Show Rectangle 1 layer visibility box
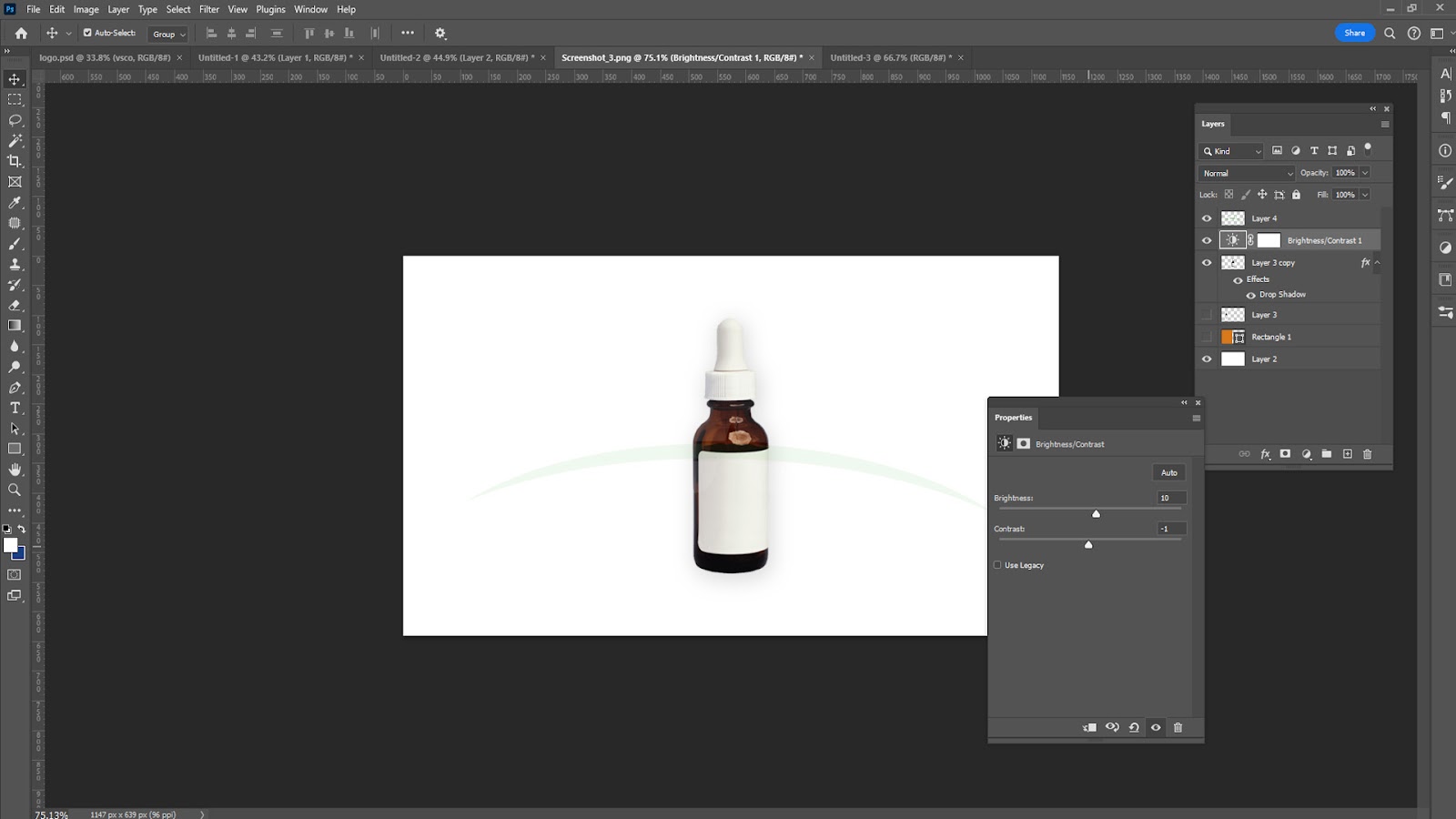 1207,337
